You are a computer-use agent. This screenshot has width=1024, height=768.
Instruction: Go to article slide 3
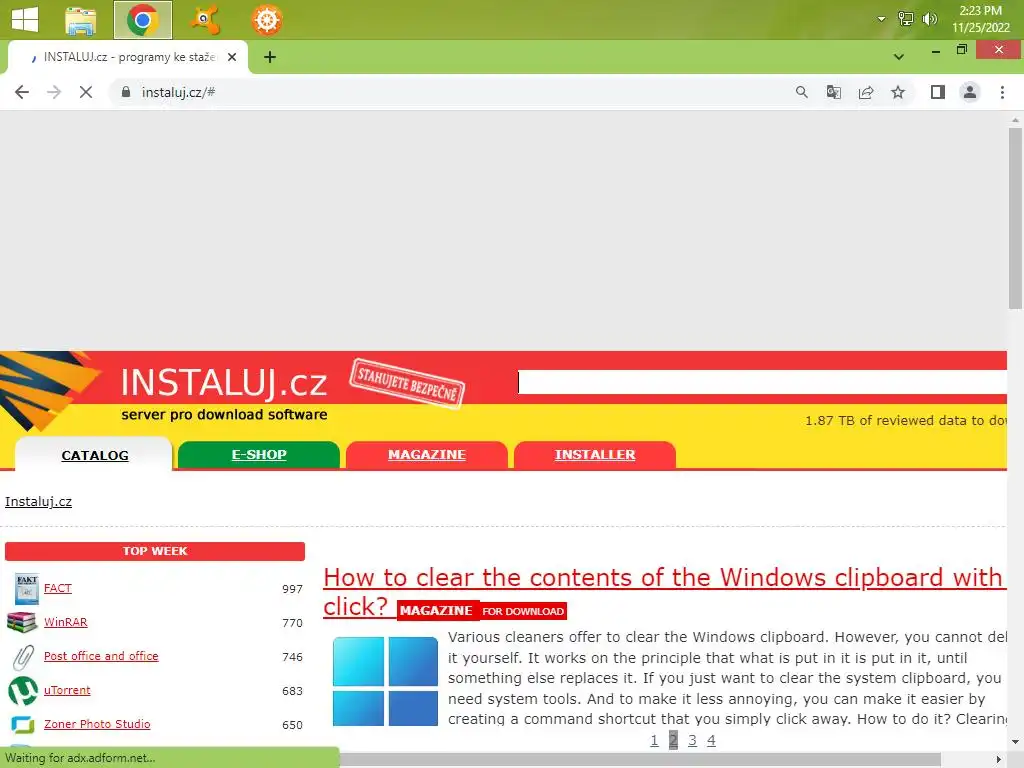(692, 741)
